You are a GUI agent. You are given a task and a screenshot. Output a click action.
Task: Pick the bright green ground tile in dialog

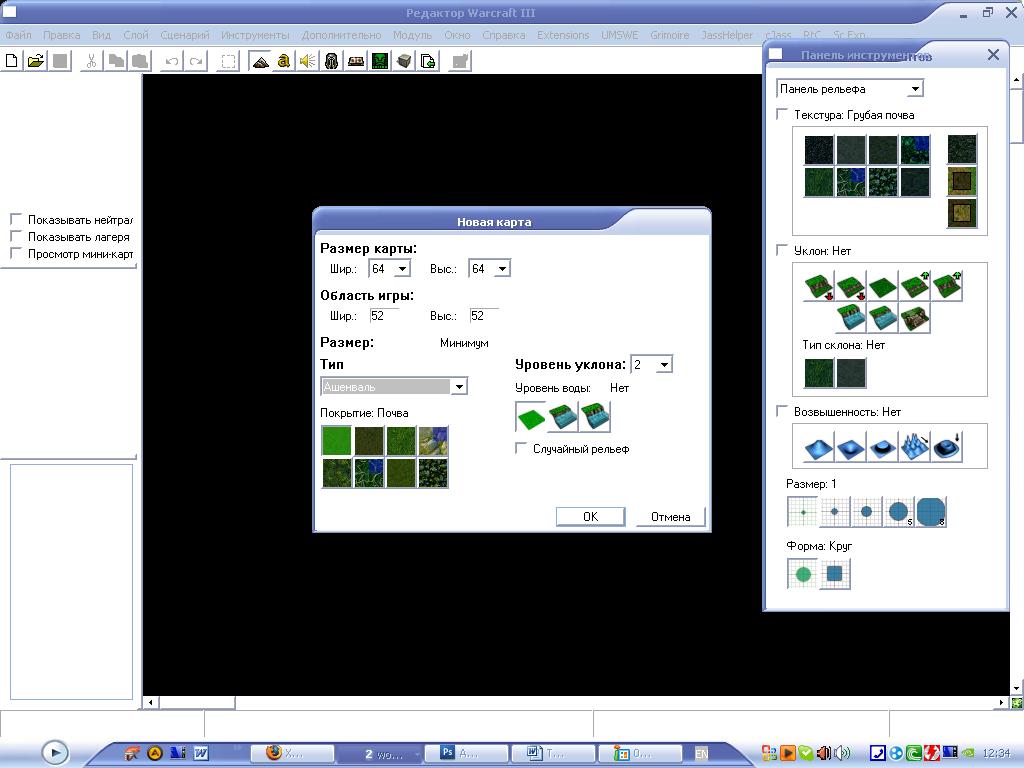[x=337, y=441]
